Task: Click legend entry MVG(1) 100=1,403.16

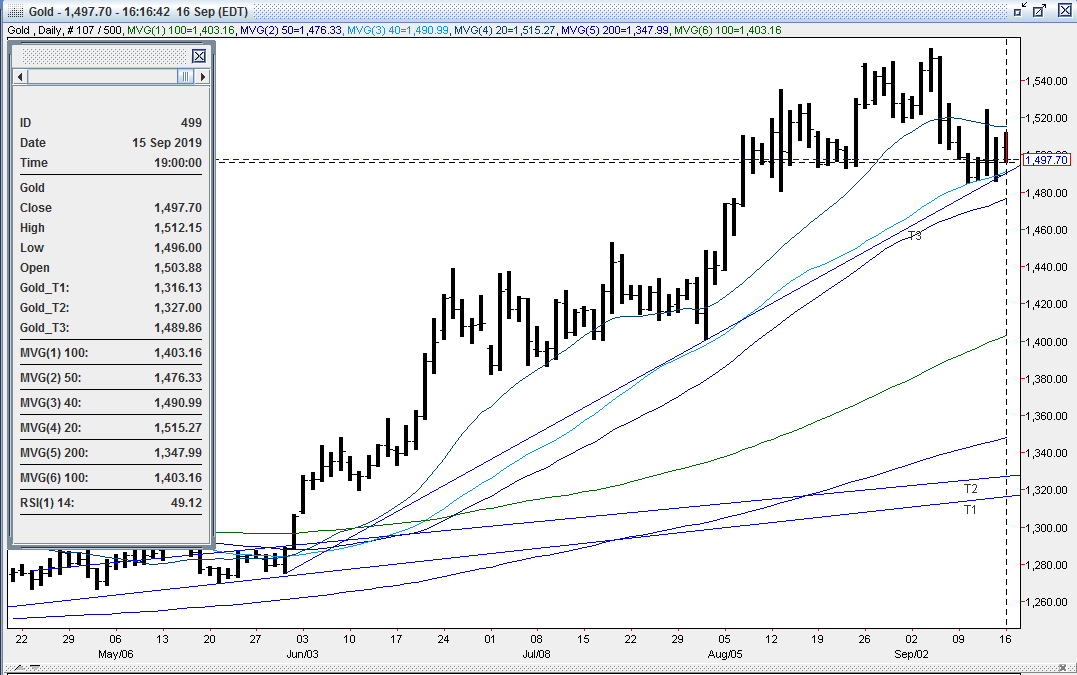Action: (181, 30)
